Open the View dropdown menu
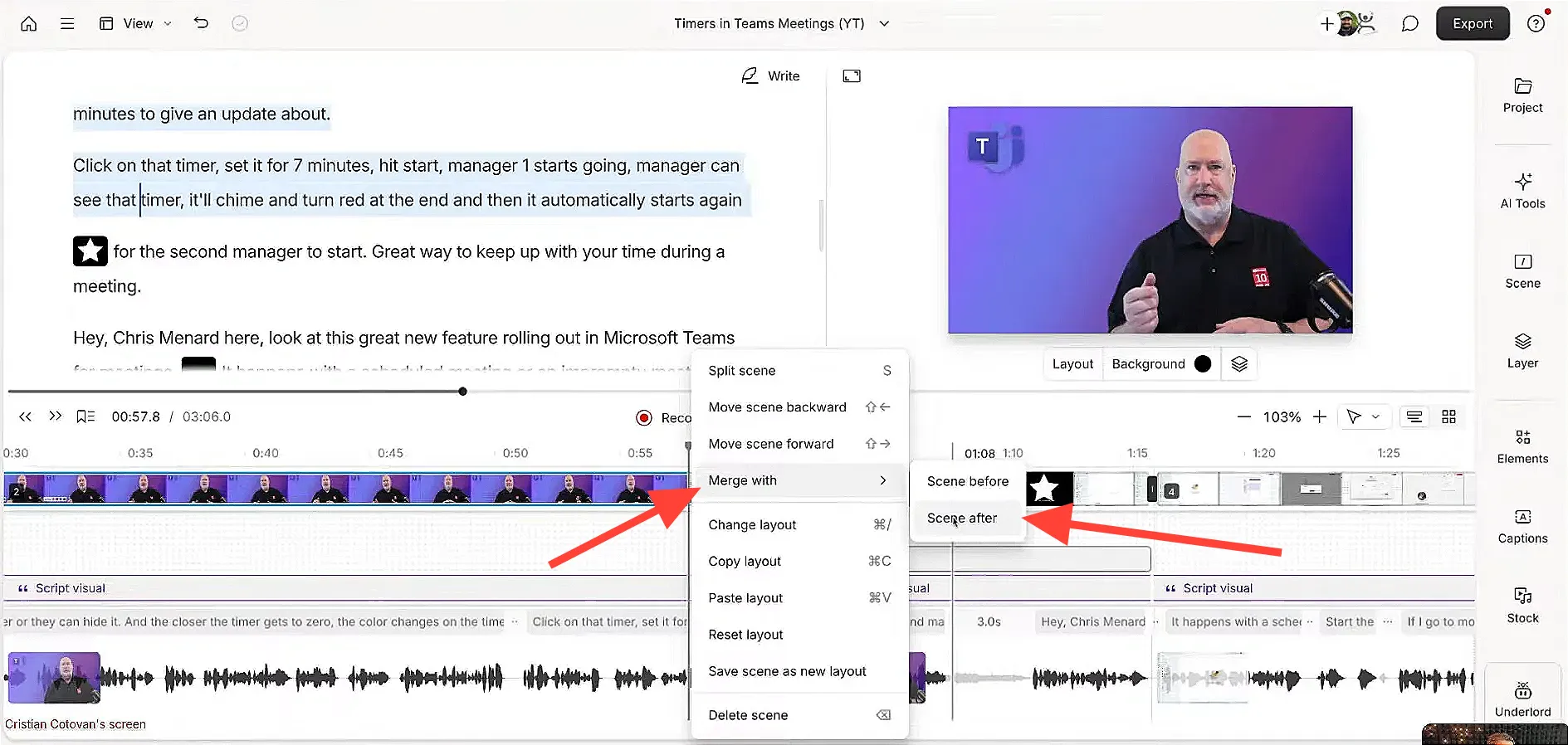The image size is (1568, 745). 135,23
